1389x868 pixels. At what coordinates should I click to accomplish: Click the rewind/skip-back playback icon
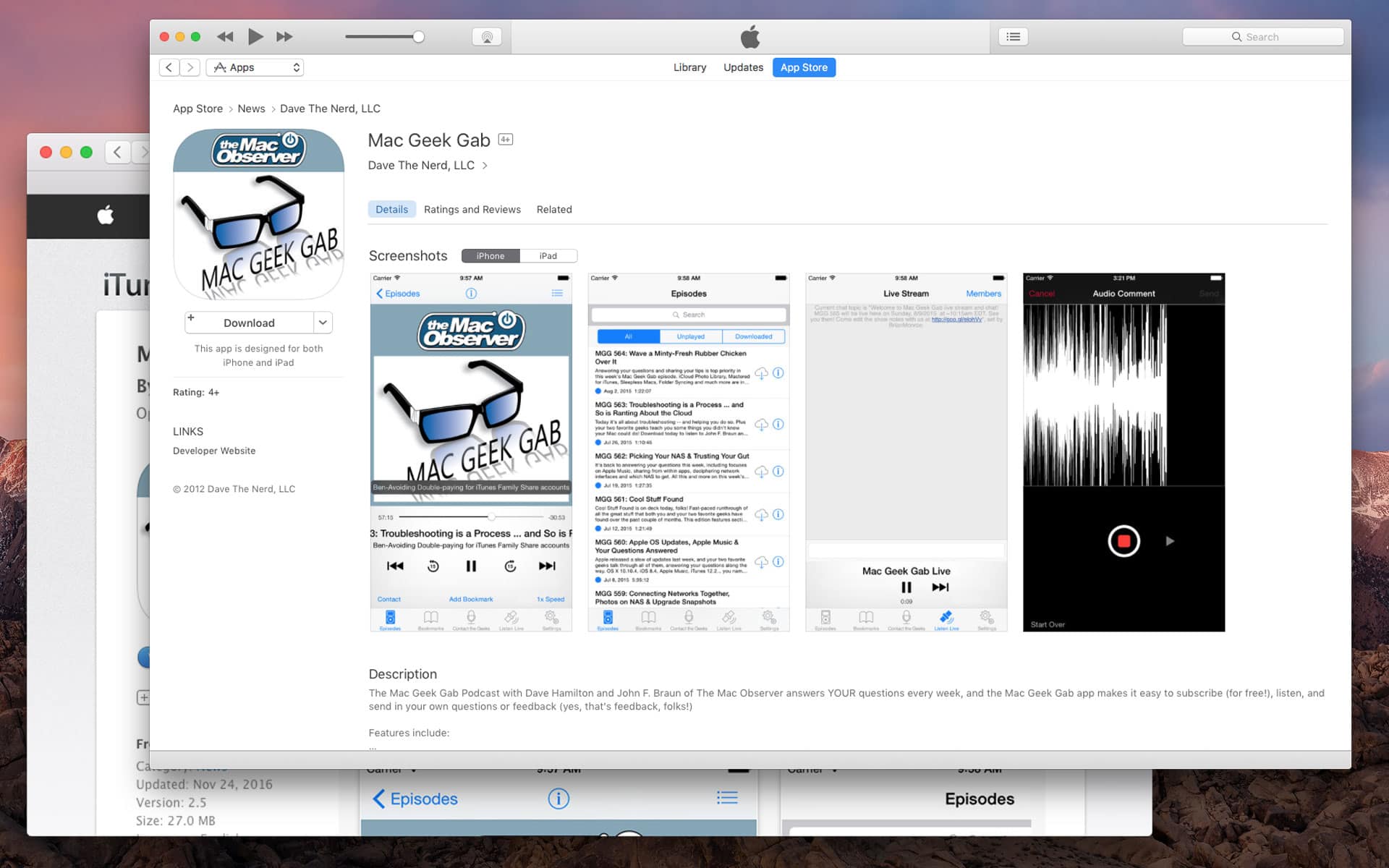coord(224,36)
